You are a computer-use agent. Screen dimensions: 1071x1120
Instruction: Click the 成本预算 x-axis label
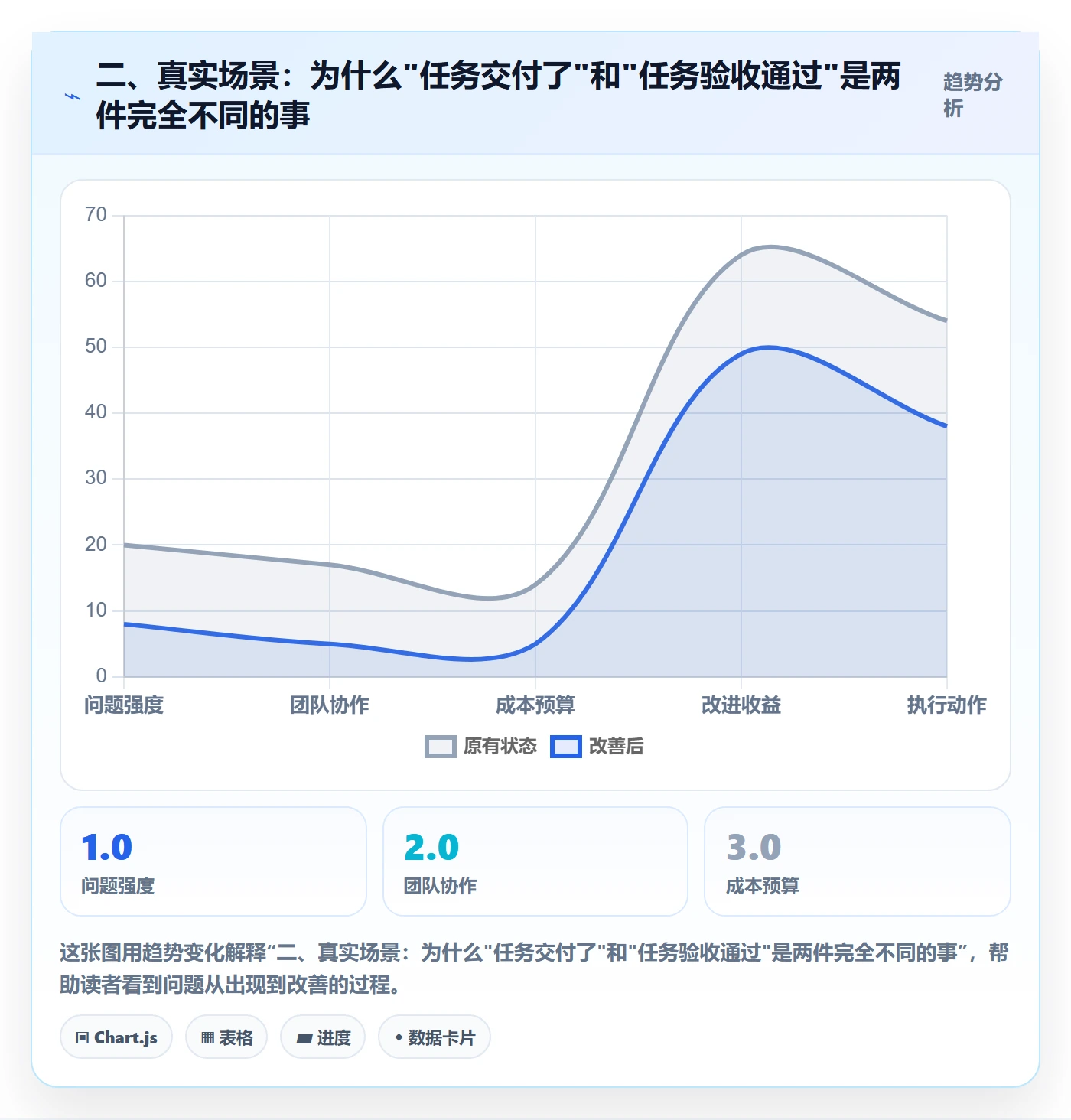tap(535, 705)
